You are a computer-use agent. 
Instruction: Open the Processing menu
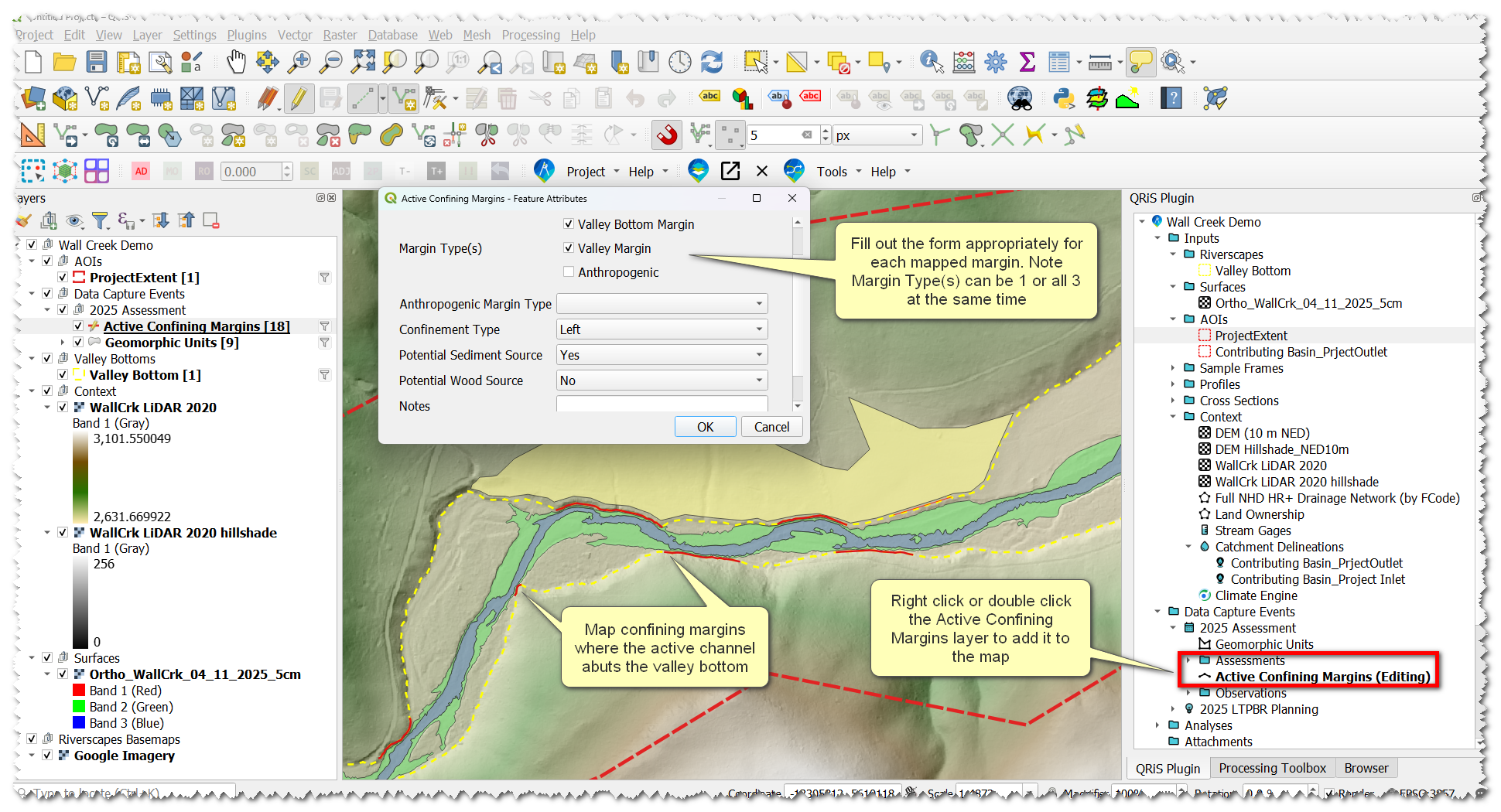(x=531, y=35)
